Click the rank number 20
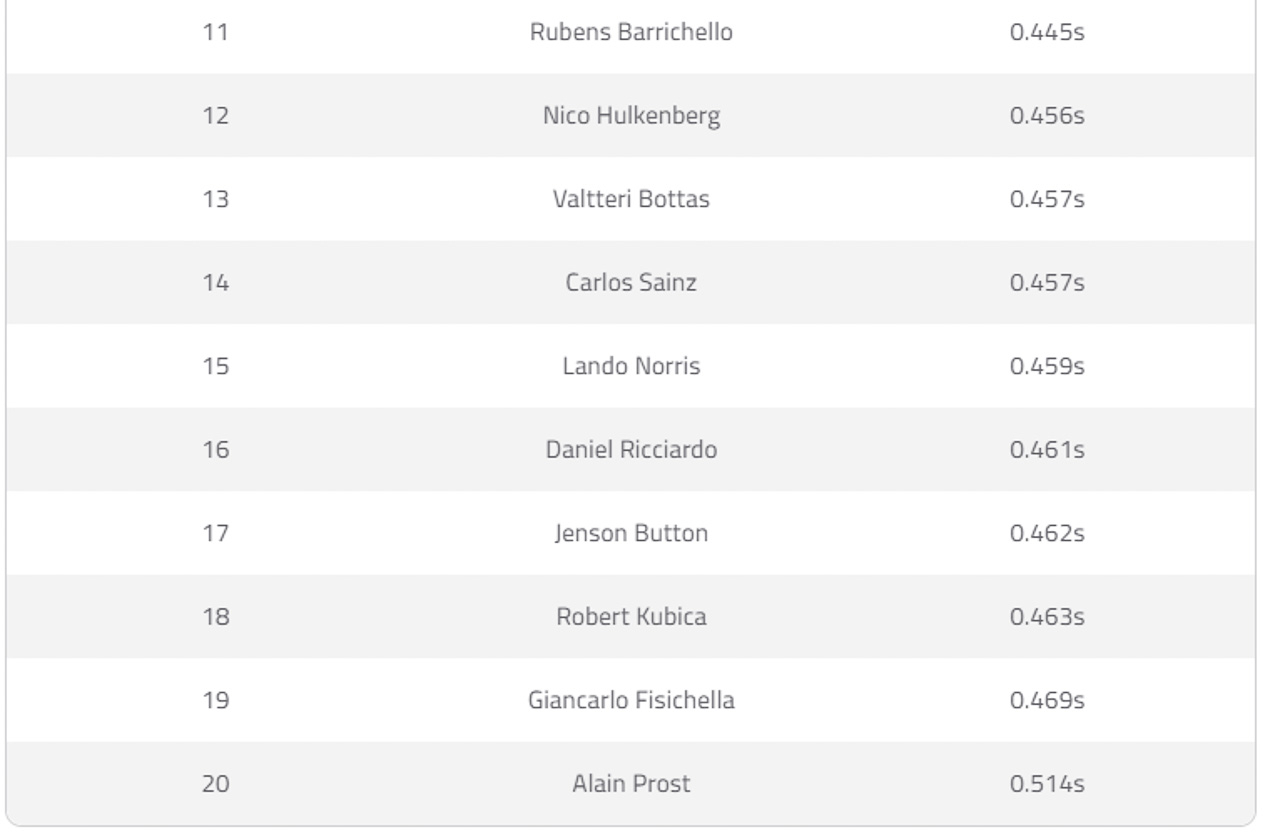 (216, 784)
